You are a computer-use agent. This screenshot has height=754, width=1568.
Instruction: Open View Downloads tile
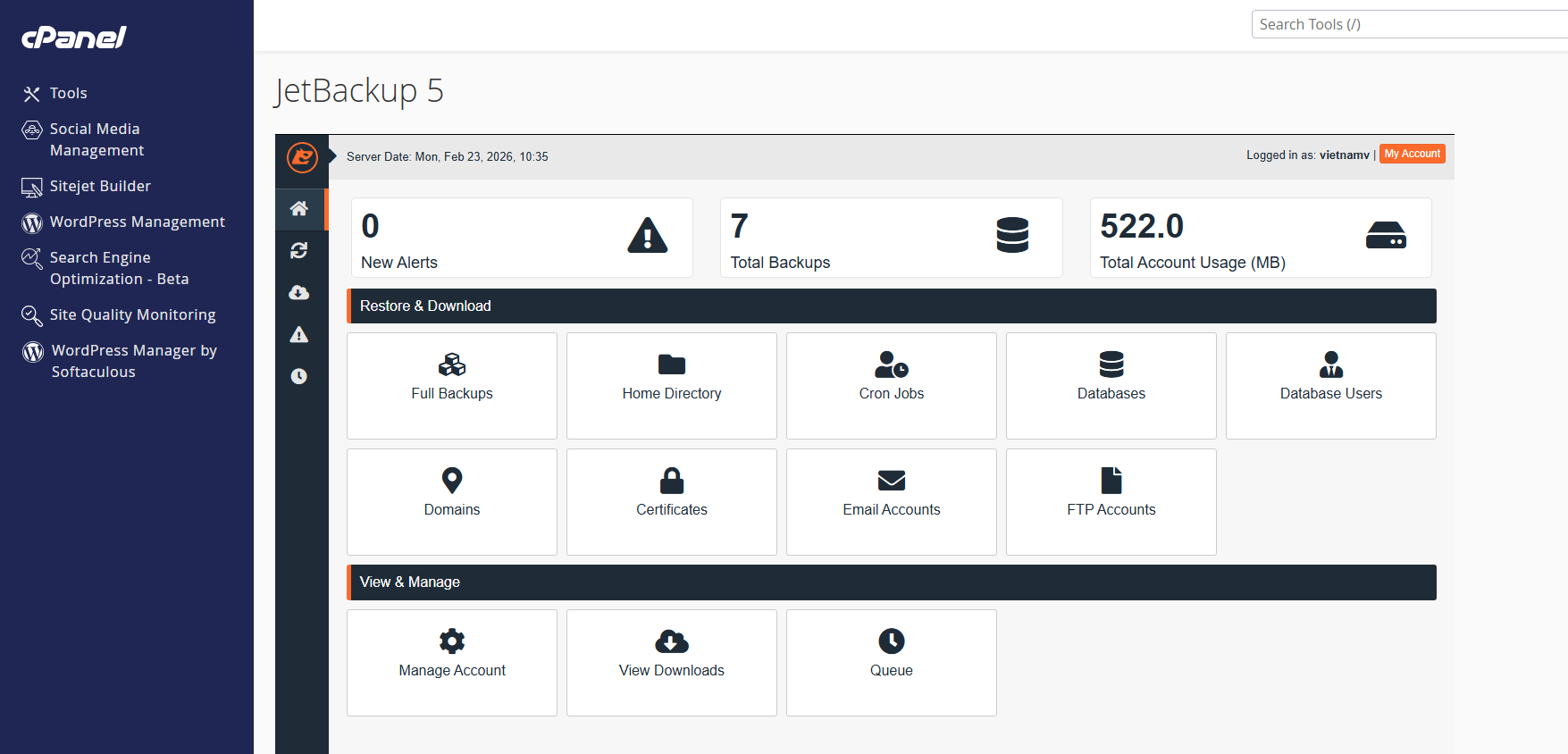click(672, 663)
